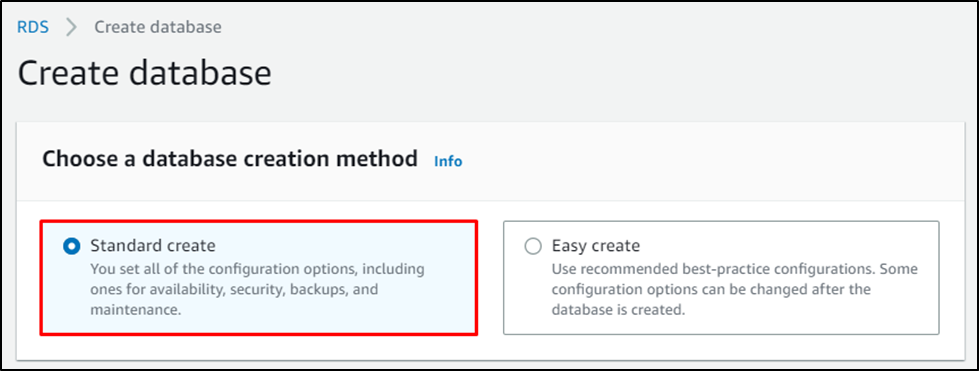Click the Standard create title label
The width and height of the screenshot is (979, 371).
[153, 246]
